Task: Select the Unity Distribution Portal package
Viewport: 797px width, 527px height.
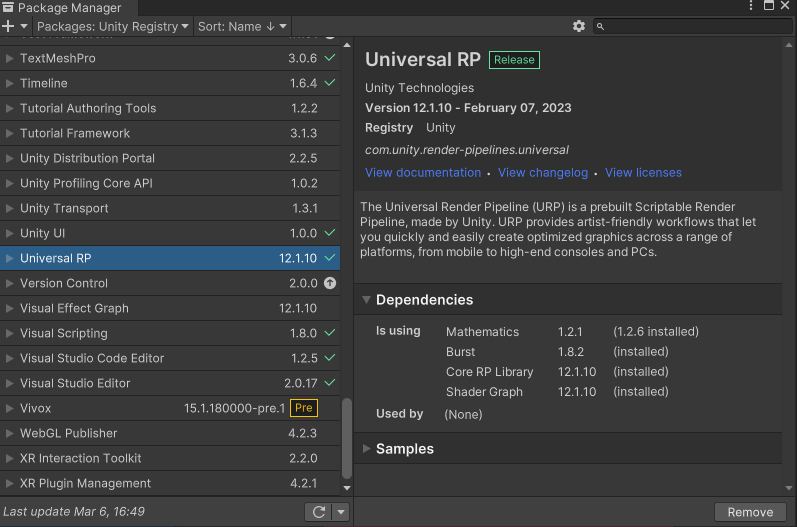Action: click(x=170, y=158)
